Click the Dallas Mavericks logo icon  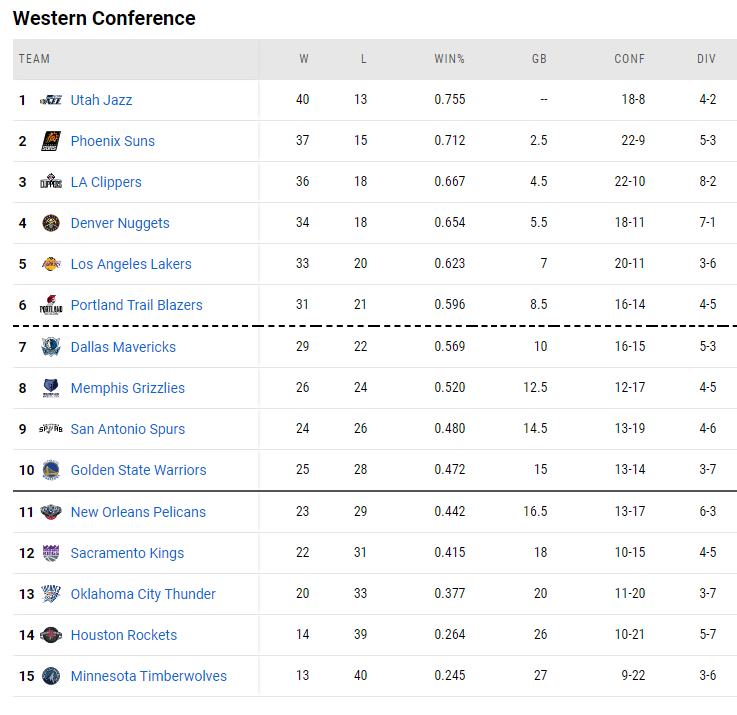pyautogui.click(x=51, y=347)
